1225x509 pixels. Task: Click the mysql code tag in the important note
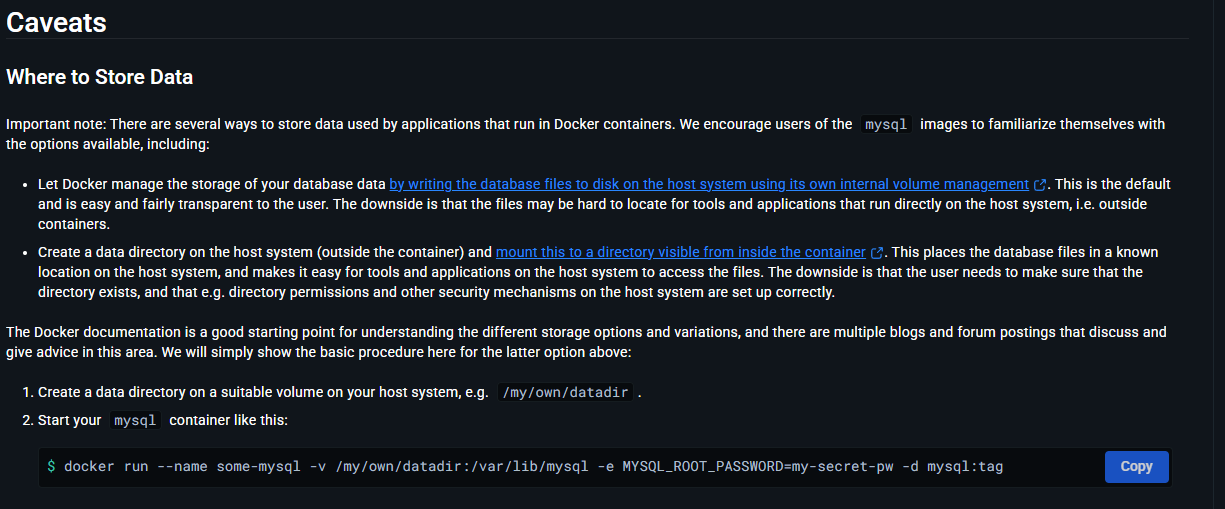(886, 125)
